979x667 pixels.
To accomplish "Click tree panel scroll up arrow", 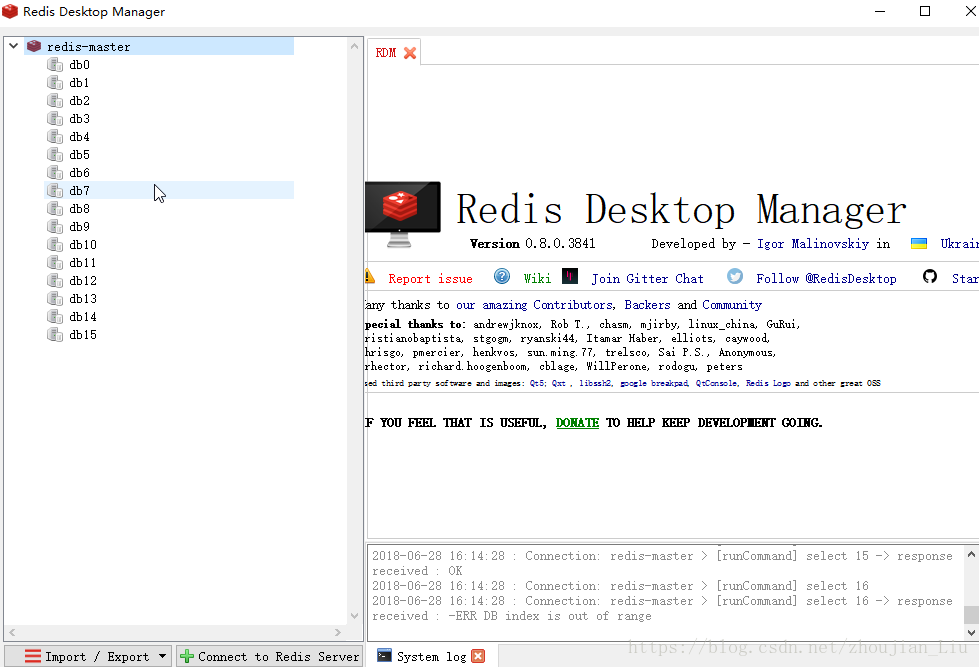I will 354,46.
